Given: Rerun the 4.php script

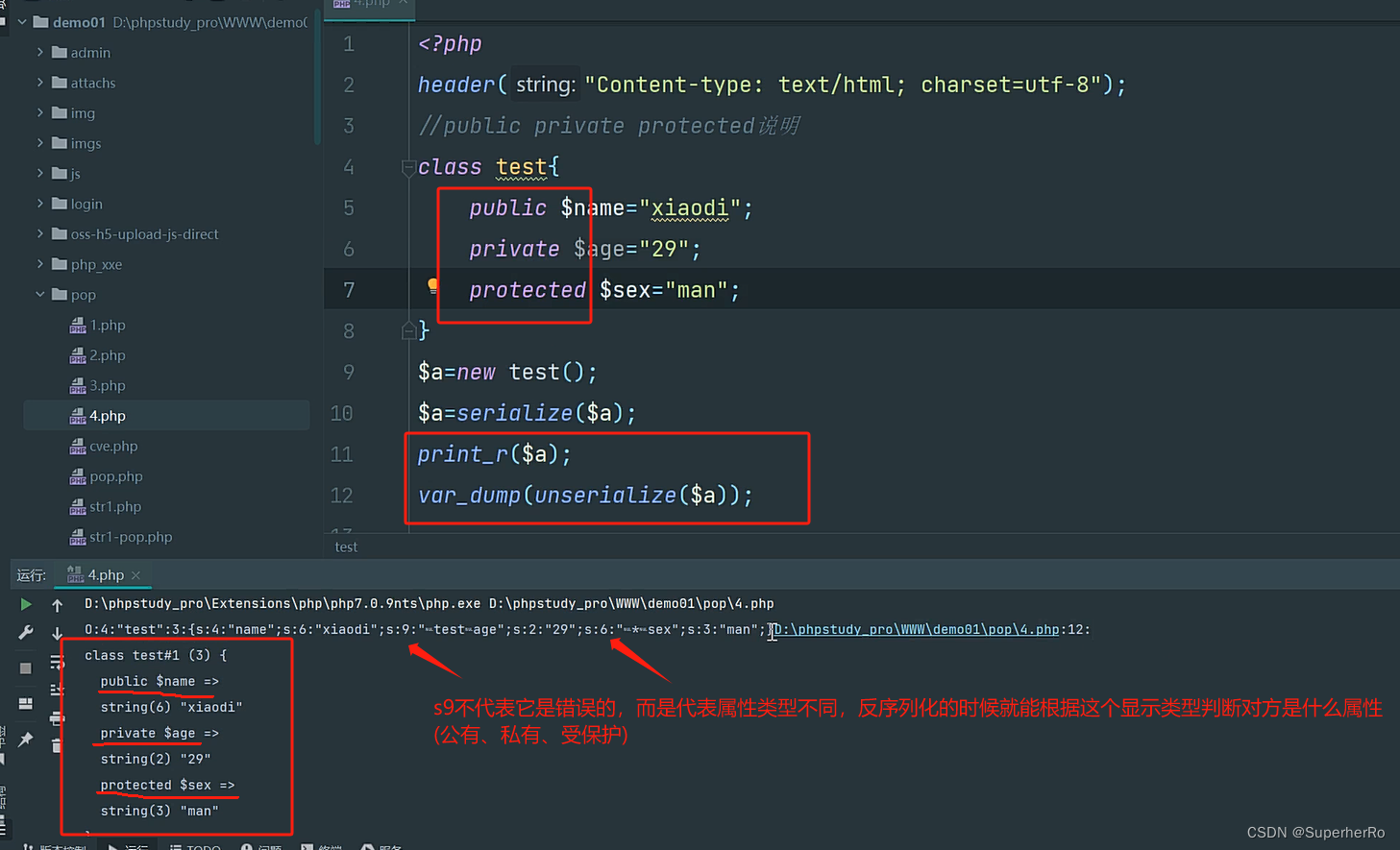Looking at the screenshot, I should coord(26,604).
